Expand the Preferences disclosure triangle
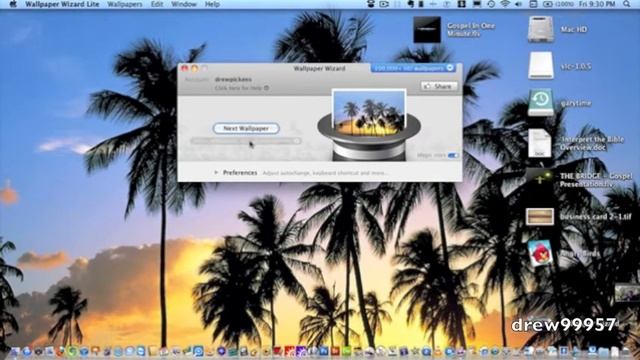 tap(216, 173)
